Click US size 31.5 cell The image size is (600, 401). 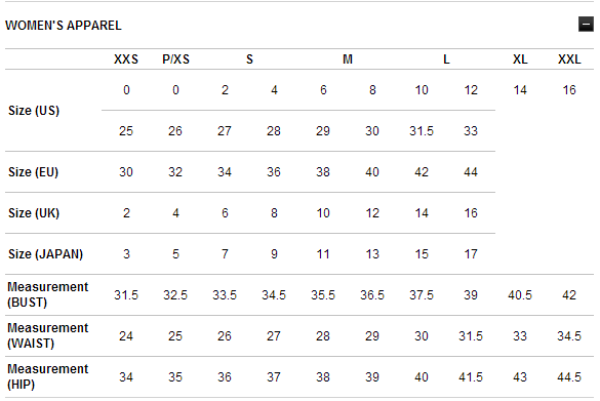tap(421, 131)
